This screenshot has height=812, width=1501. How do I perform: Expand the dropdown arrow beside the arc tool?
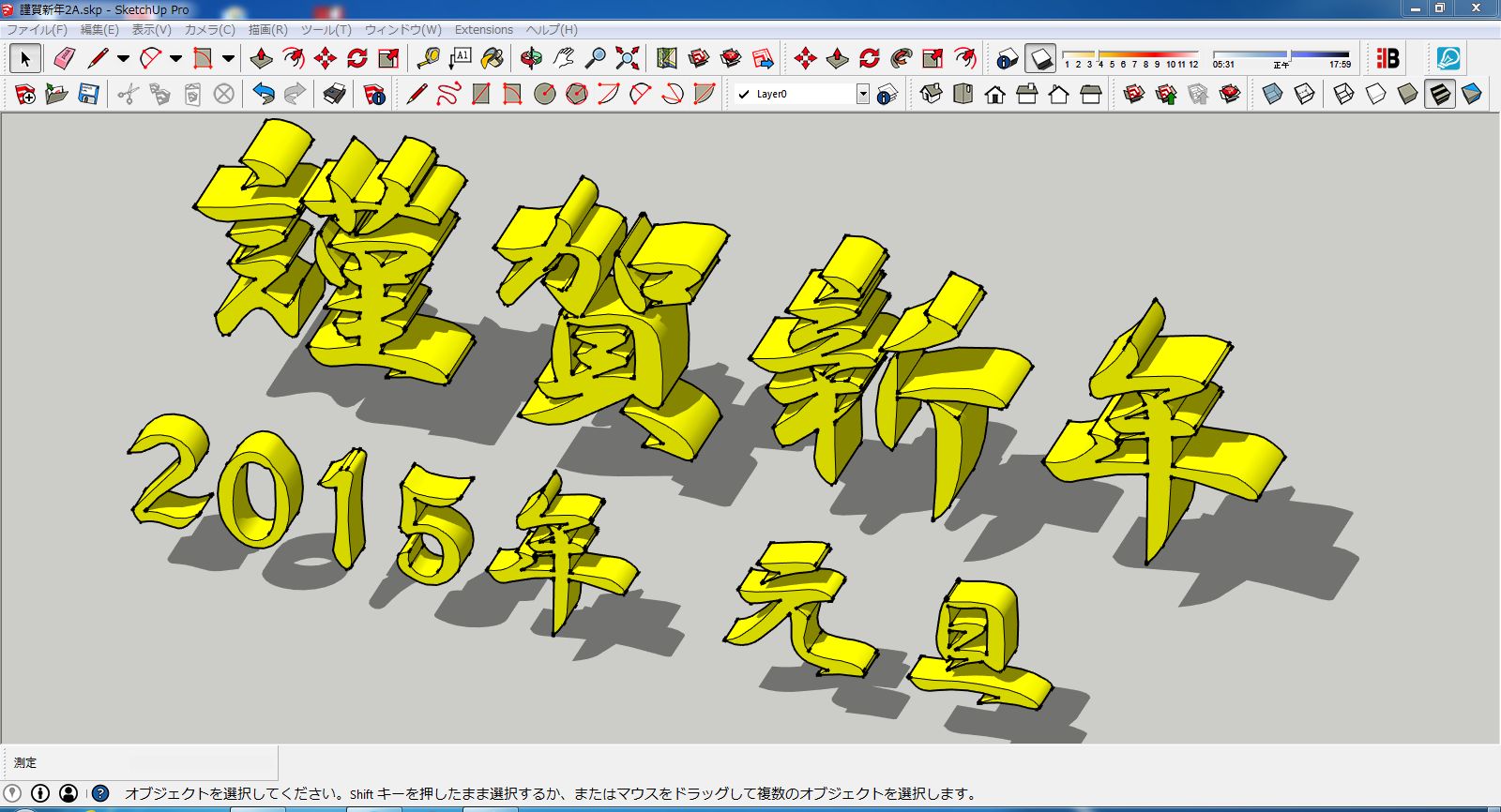(x=175, y=59)
